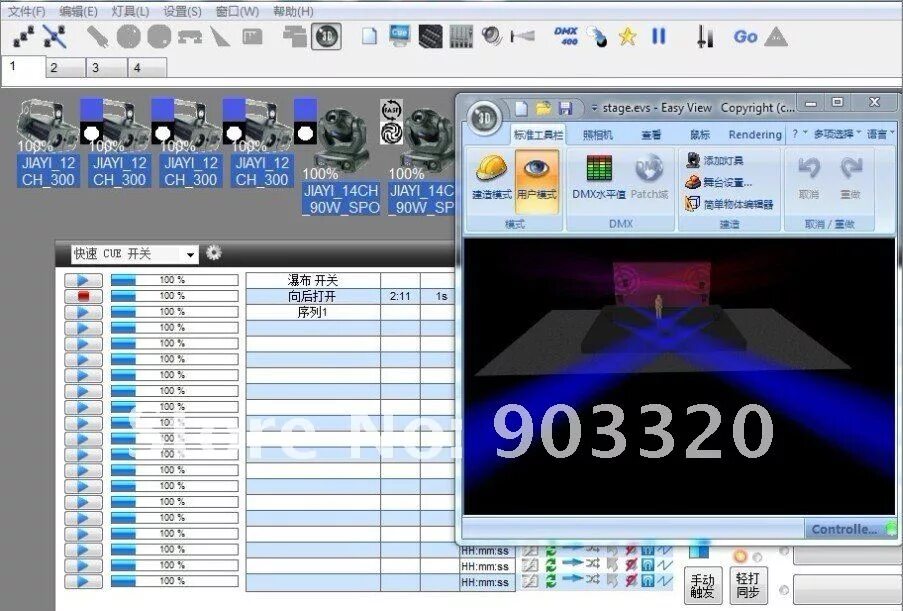Click the scattered fixtures icon in the toolbar
This screenshot has height=611, width=903.
click(24, 37)
